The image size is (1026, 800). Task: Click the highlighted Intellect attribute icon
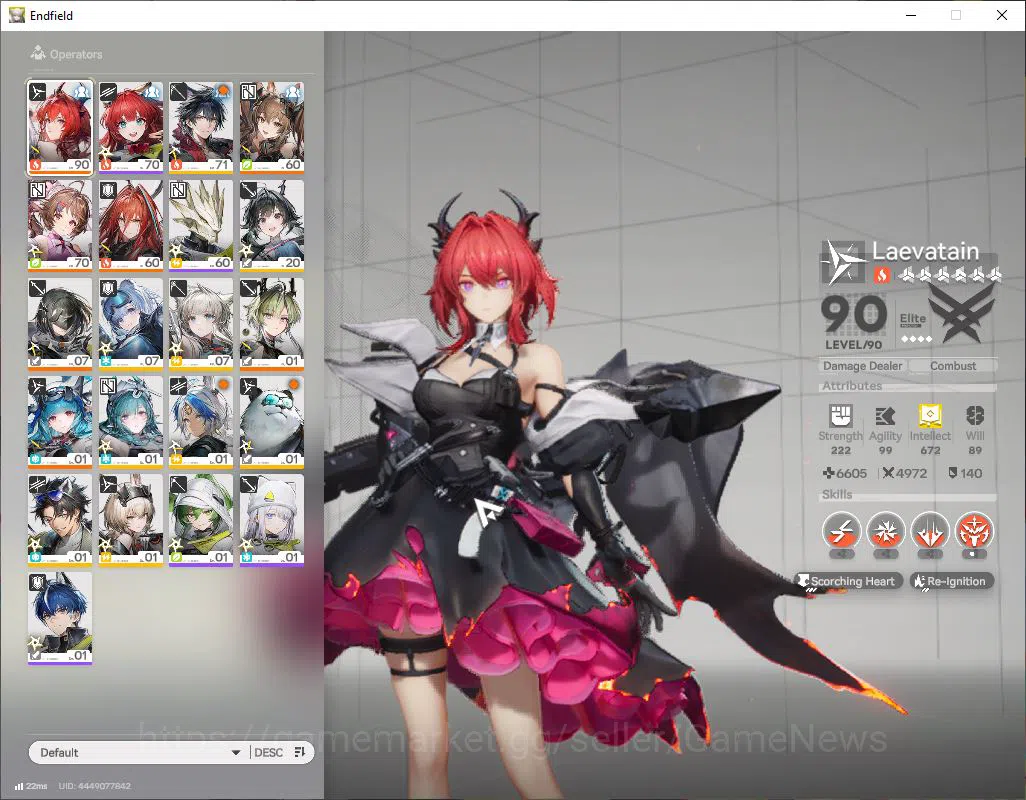(930, 415)
